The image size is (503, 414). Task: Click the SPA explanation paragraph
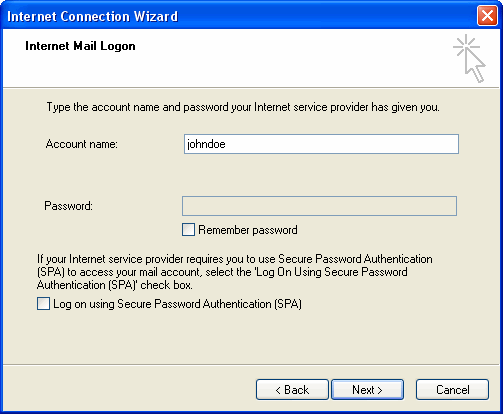pos(235,272)
